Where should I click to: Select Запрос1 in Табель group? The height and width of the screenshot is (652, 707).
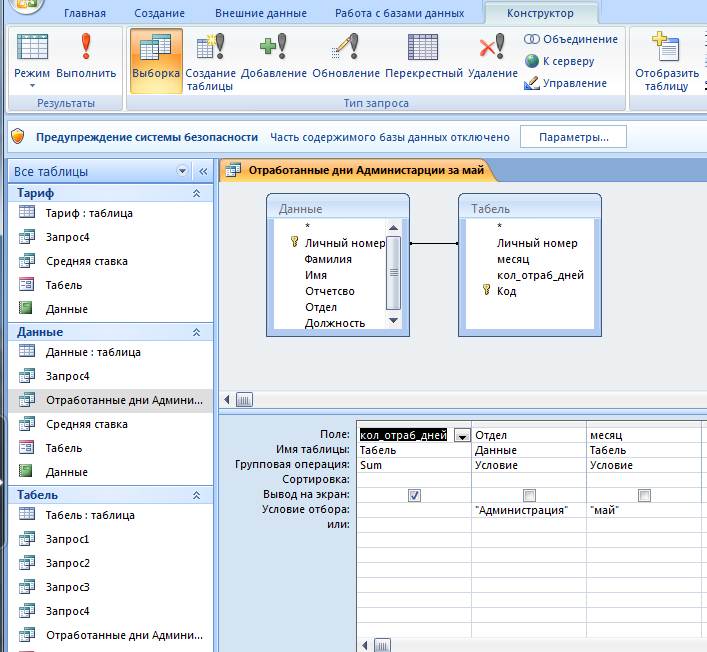click(110, 539)
